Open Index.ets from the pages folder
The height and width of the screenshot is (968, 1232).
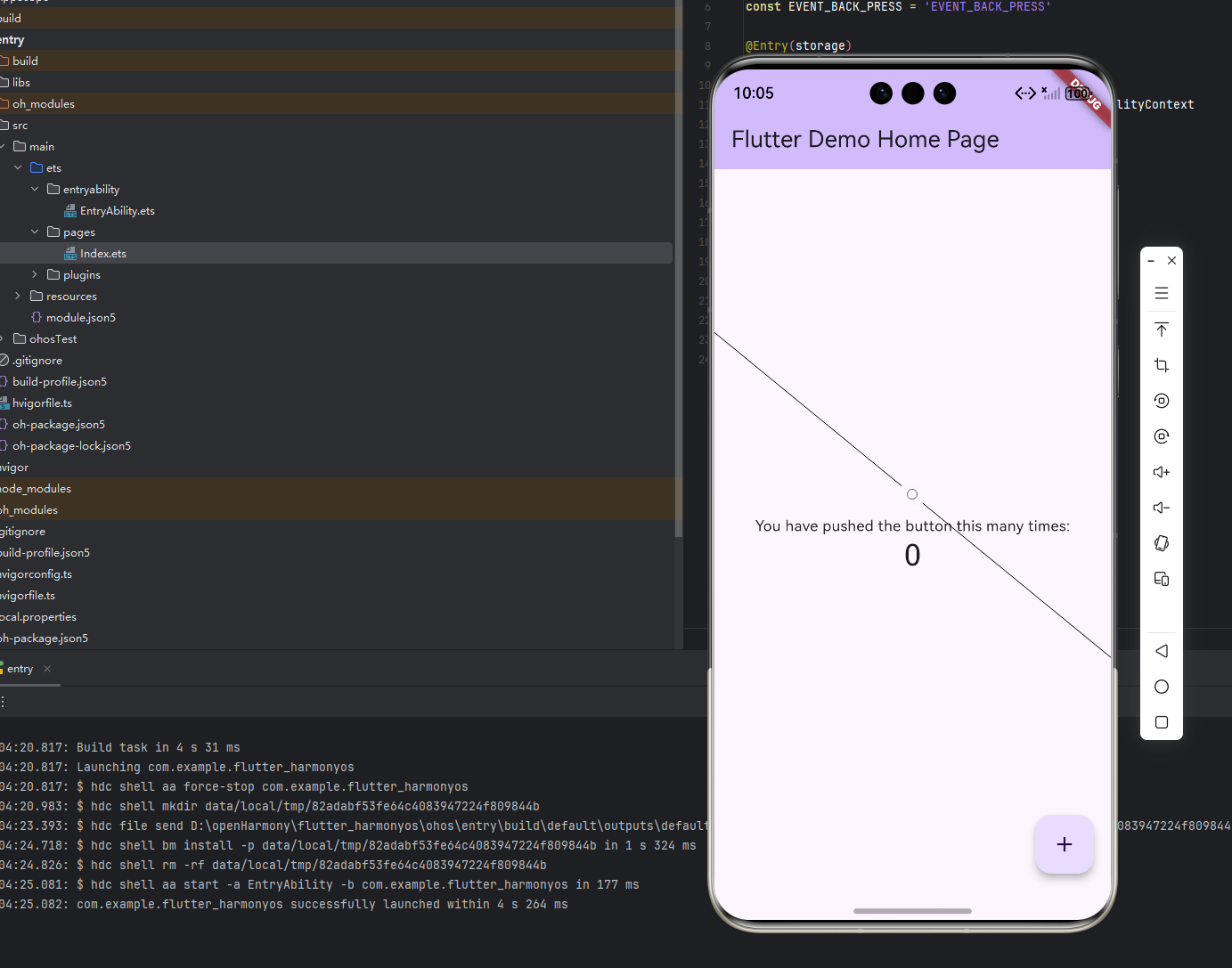(103, 254)
